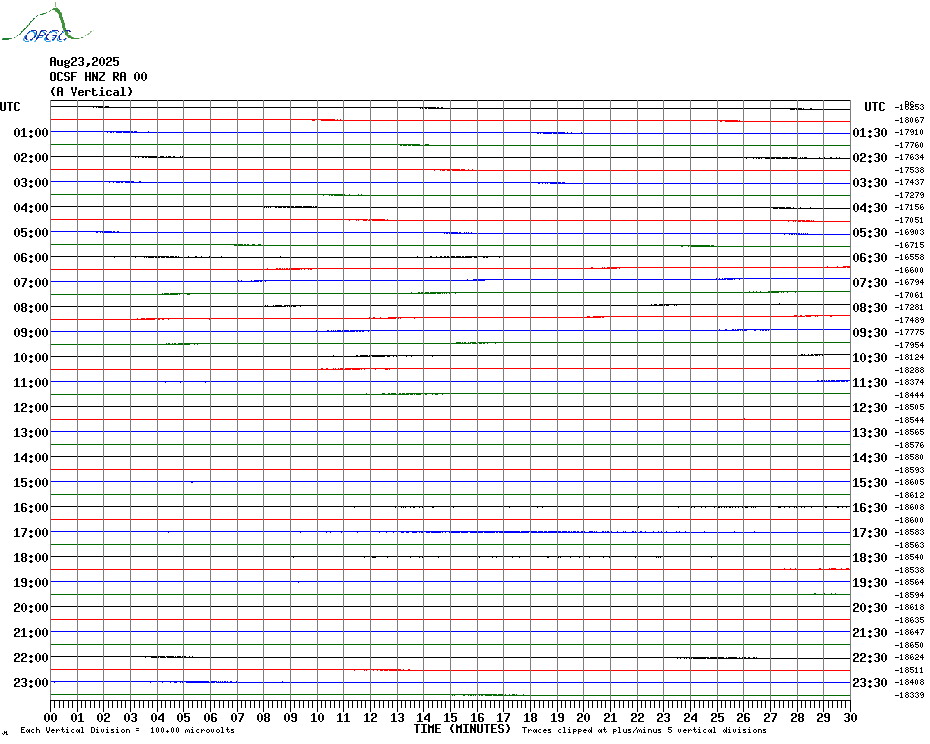Click minute tick label 30 on time axis
This screenshot has width=930, height=744.
pyautogui.click(x=851, y=718)
